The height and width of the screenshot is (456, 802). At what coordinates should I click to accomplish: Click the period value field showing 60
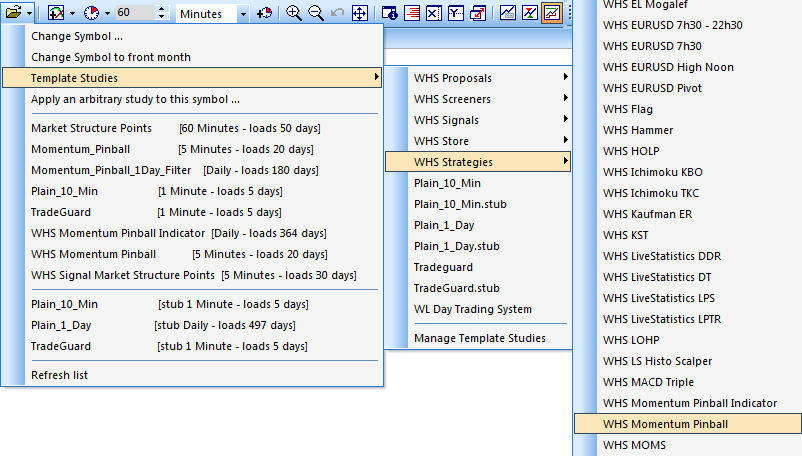[135, 13]
